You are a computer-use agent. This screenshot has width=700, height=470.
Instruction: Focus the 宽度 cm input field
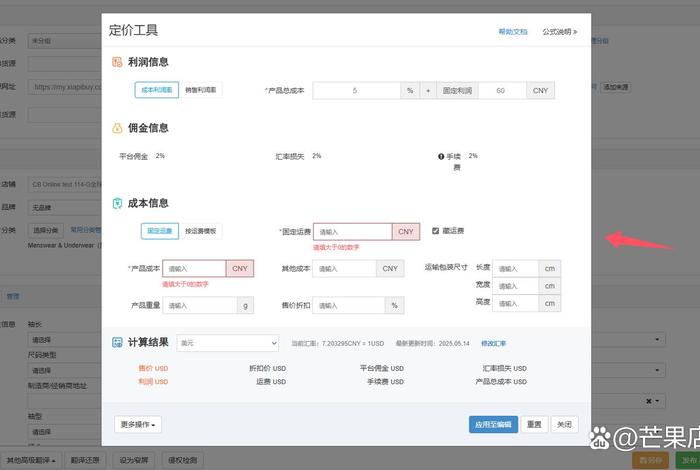click(x=516, y=286)
